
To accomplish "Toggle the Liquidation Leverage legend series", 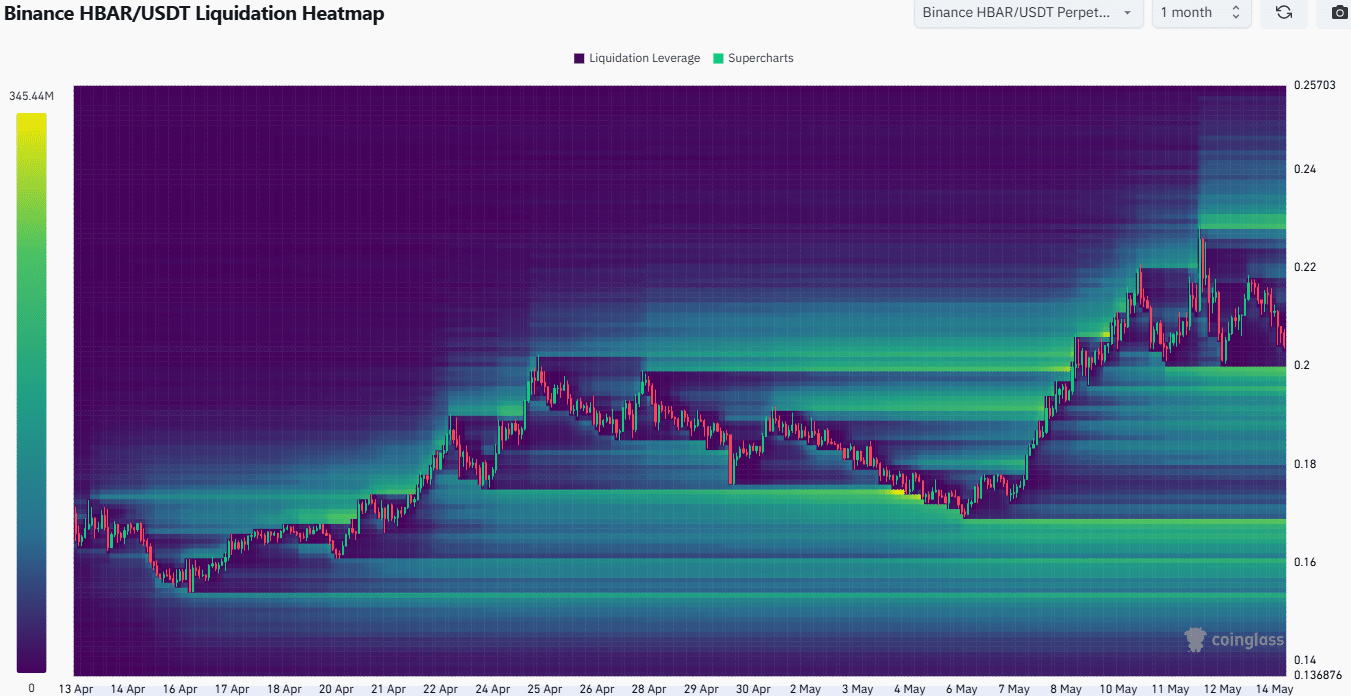I will [637, 58].
